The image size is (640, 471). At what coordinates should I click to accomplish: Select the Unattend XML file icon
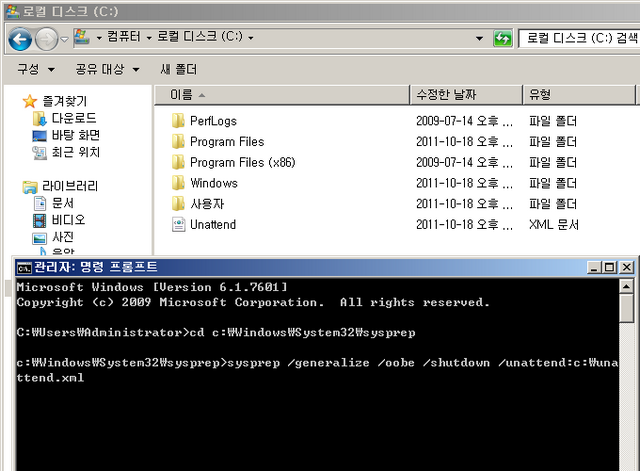point(178,224)
